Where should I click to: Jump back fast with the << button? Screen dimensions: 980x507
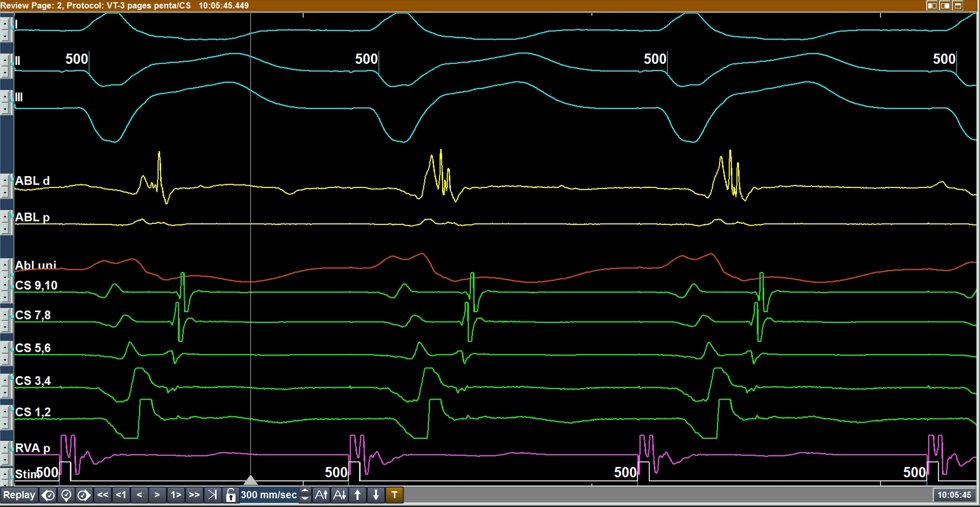coord(103,495)
